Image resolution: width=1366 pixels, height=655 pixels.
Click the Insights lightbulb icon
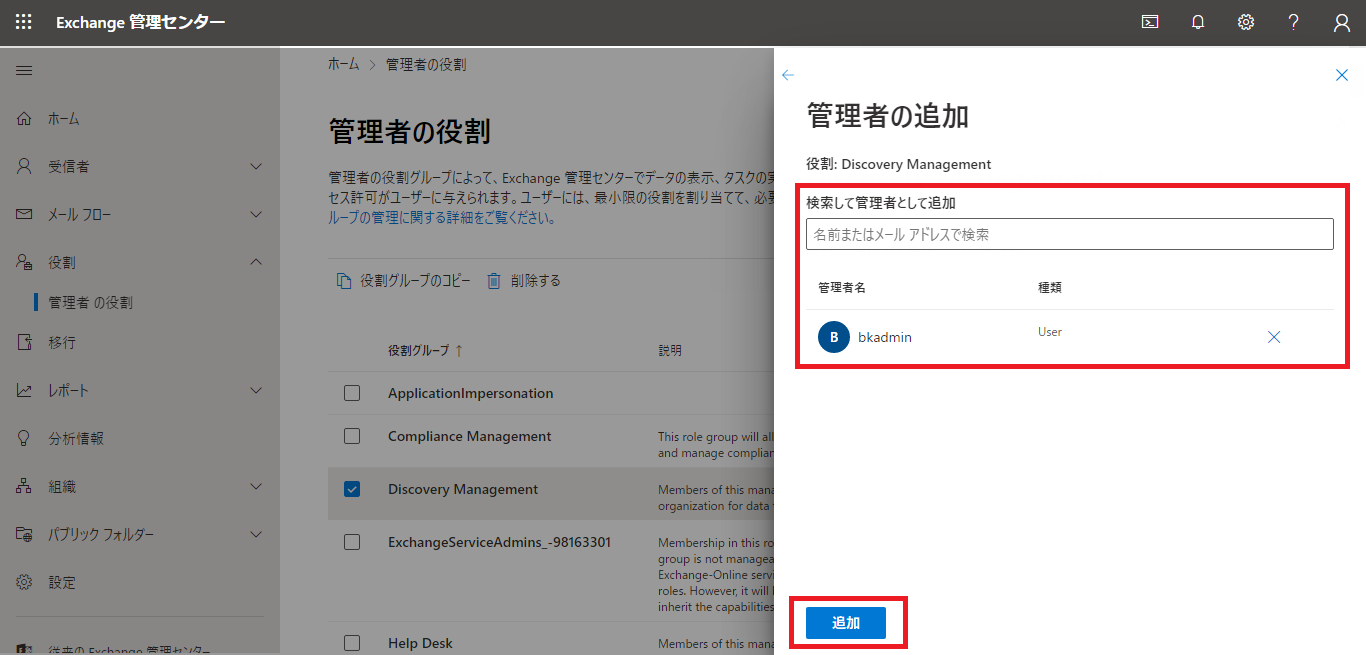[x=25, y=438]
